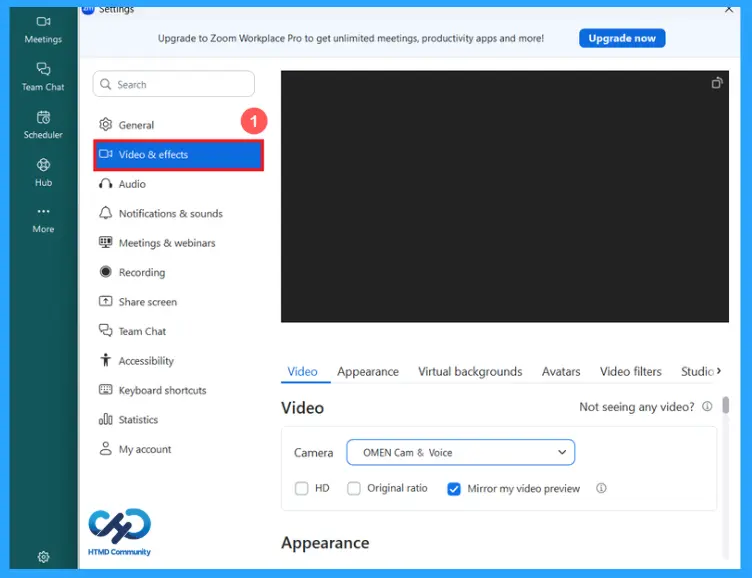Open Share screen settings
This screenshot has width=752, height=578.
pyautogui.click(x=178, y=302)
